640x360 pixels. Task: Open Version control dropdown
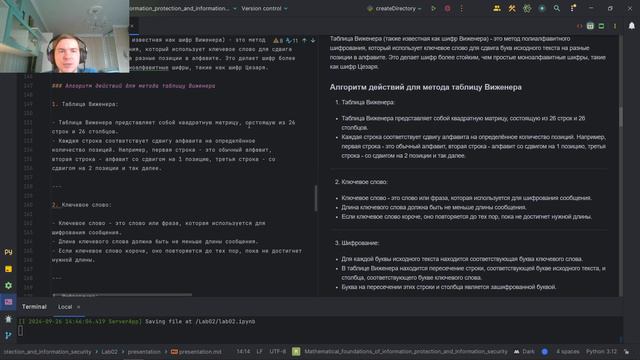pyautogui.click(x=264, y=9)
